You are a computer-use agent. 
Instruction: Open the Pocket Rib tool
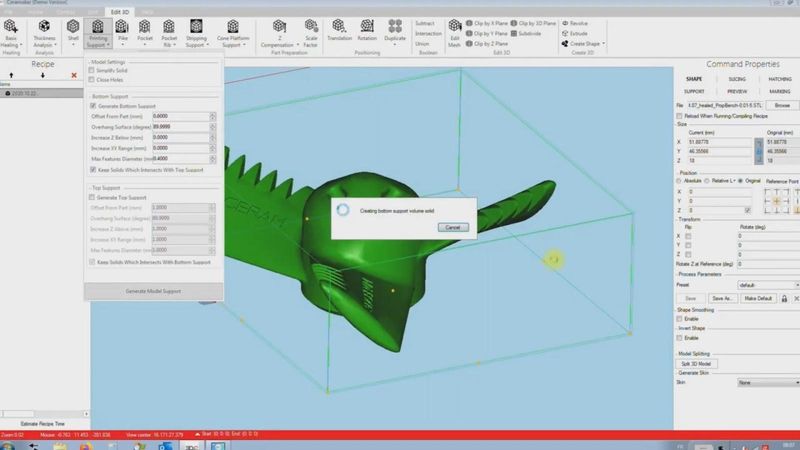[169, 32]
